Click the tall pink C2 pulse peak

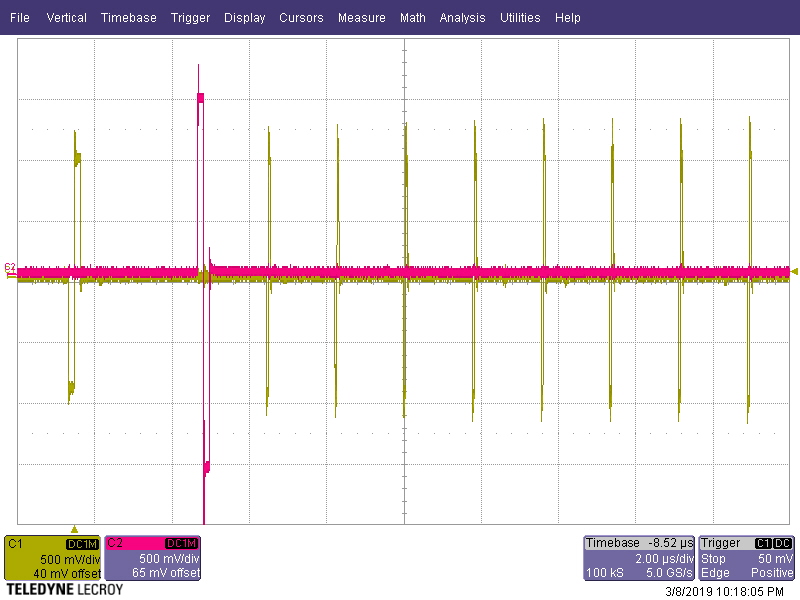click(x=201, y=97)
